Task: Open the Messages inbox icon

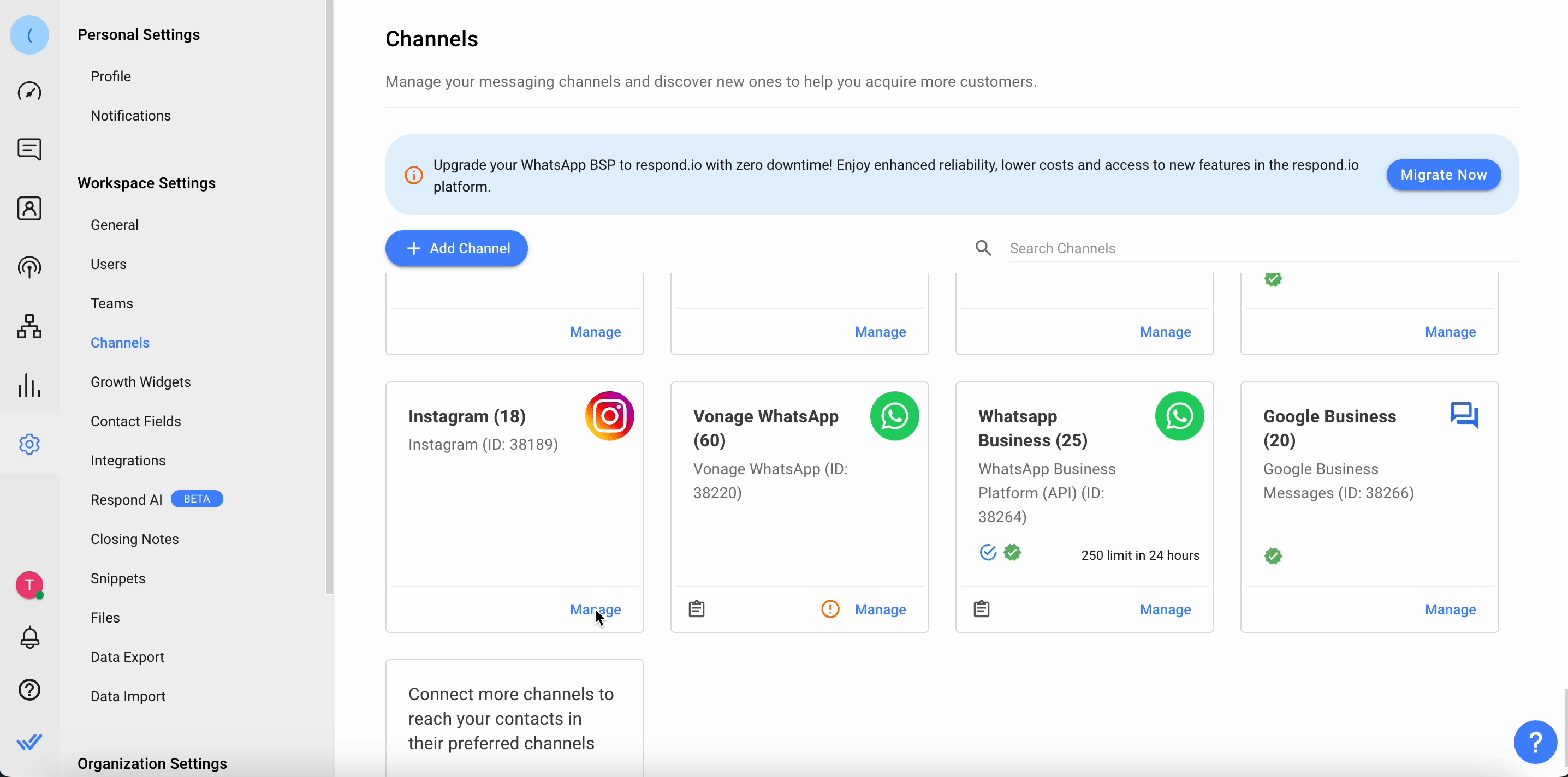Action: pos(29,149)
